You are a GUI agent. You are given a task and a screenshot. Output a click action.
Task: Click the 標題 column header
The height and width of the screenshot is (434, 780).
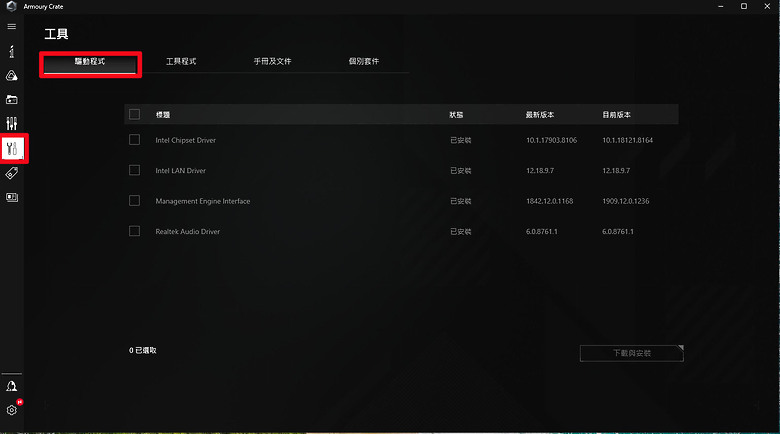pos(163,115)
